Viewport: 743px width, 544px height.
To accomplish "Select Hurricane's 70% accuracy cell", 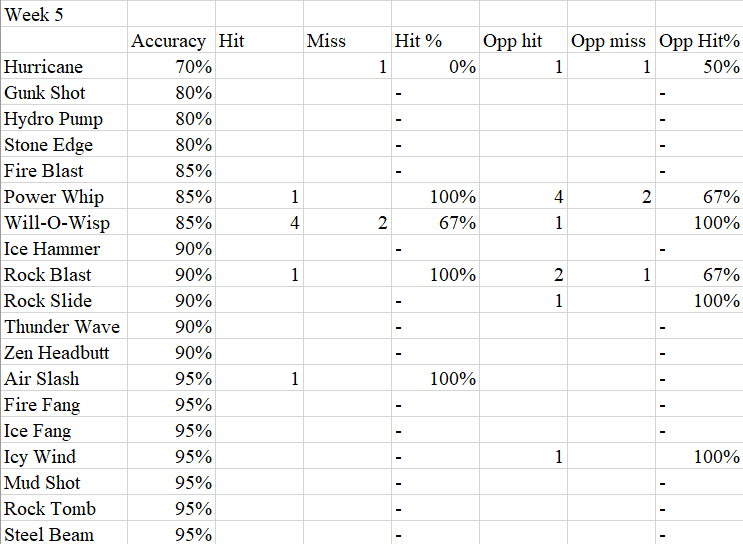I will (171, 67).
